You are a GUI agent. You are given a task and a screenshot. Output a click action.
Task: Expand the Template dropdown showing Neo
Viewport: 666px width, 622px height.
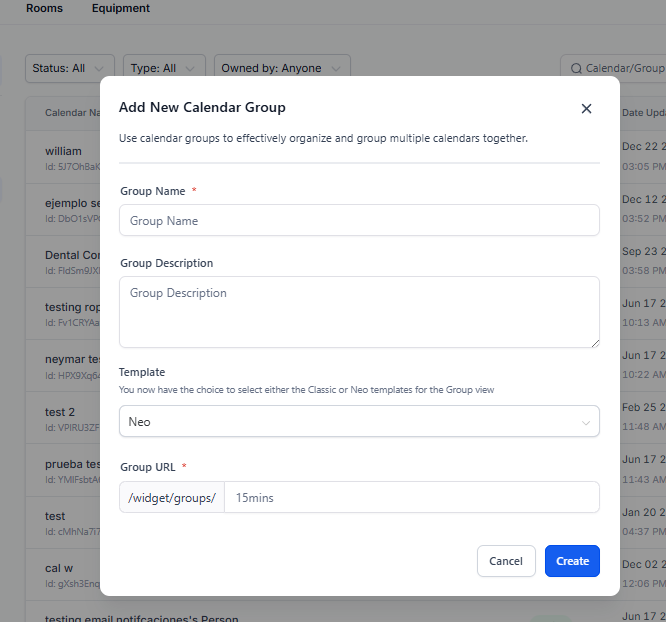click(x=359, y=422)
